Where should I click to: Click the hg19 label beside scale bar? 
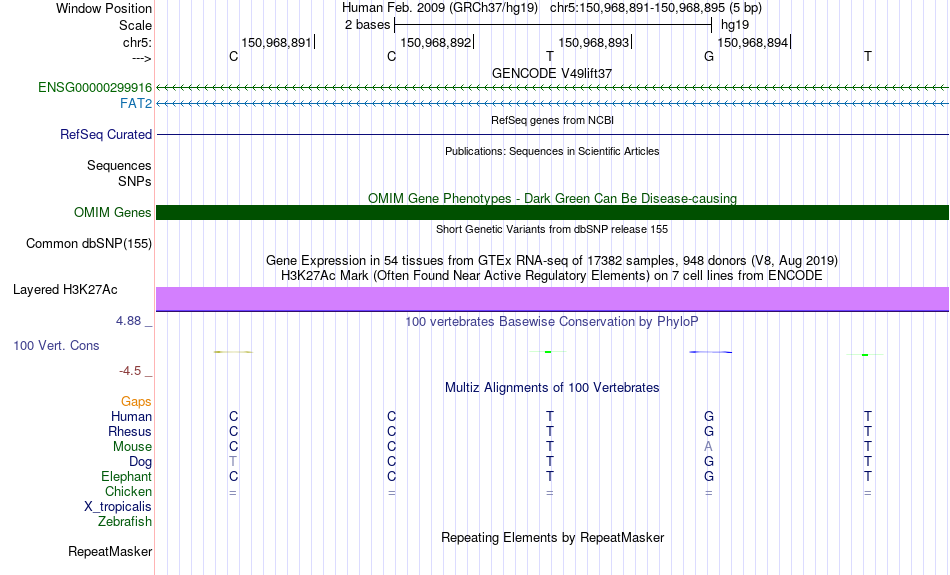pos(735,25)
